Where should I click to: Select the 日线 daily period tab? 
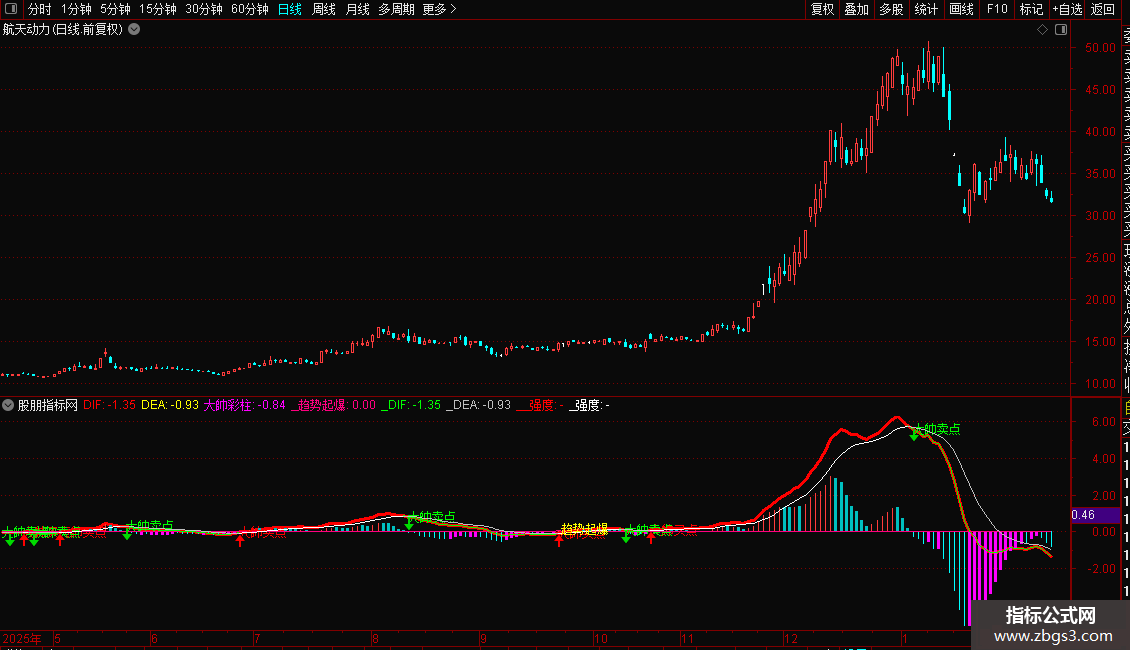290,9
